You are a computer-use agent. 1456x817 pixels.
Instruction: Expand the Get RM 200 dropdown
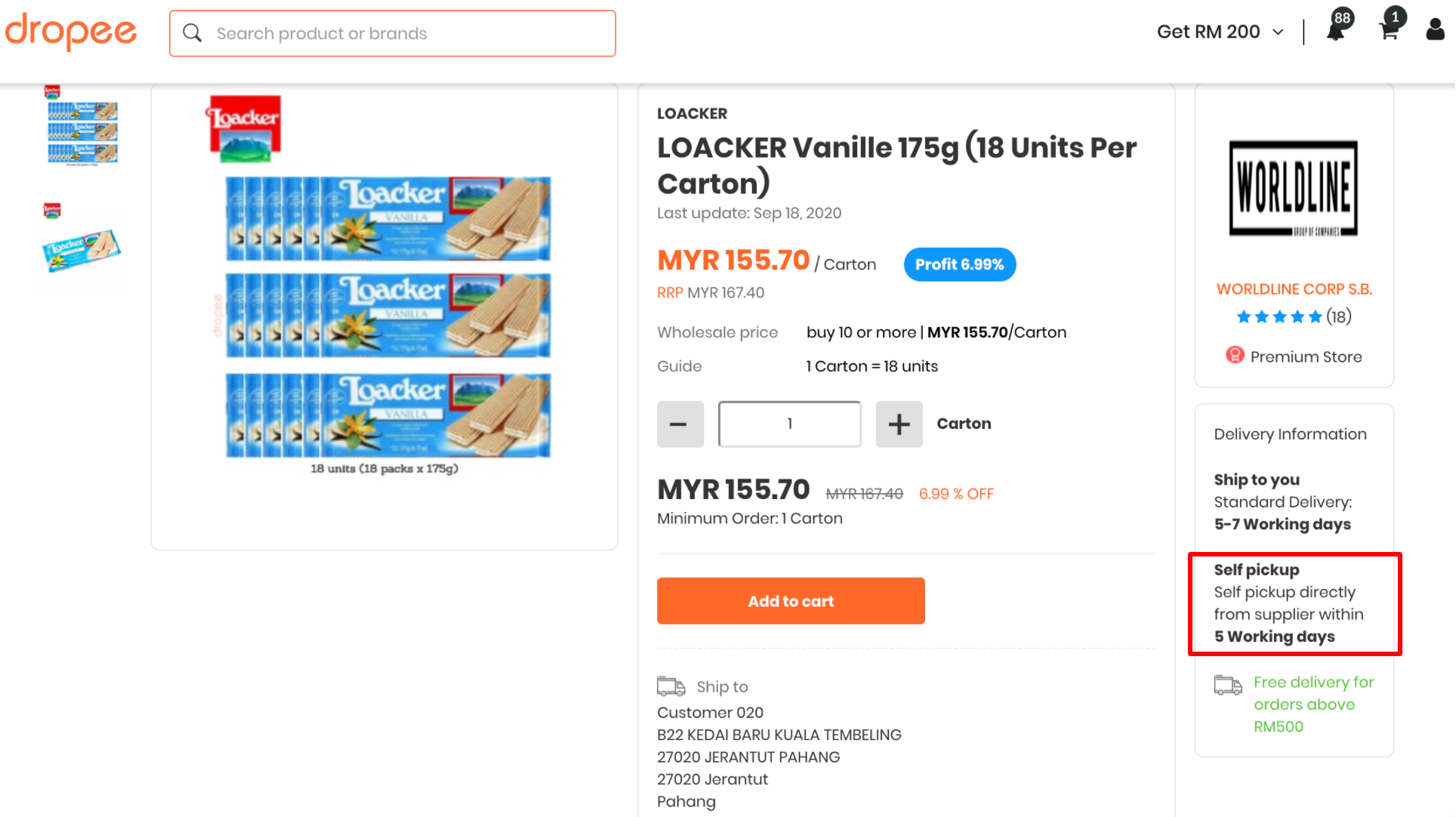pos(1220,32)
